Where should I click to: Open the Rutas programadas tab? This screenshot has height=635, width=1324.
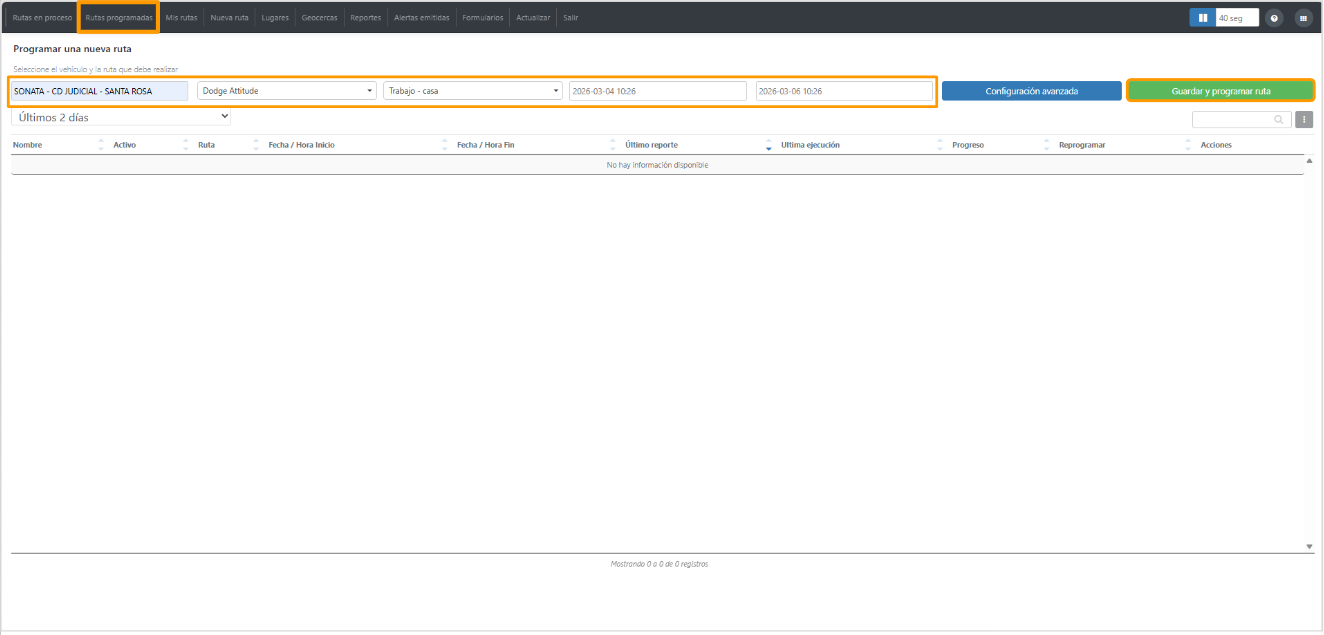point(119,18)
